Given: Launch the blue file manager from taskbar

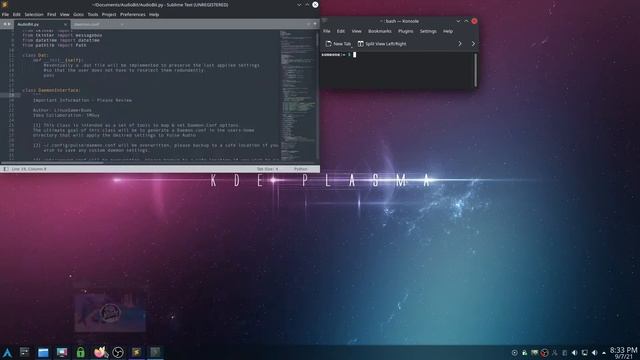Looking at the screenshot, I should [43, 352].
